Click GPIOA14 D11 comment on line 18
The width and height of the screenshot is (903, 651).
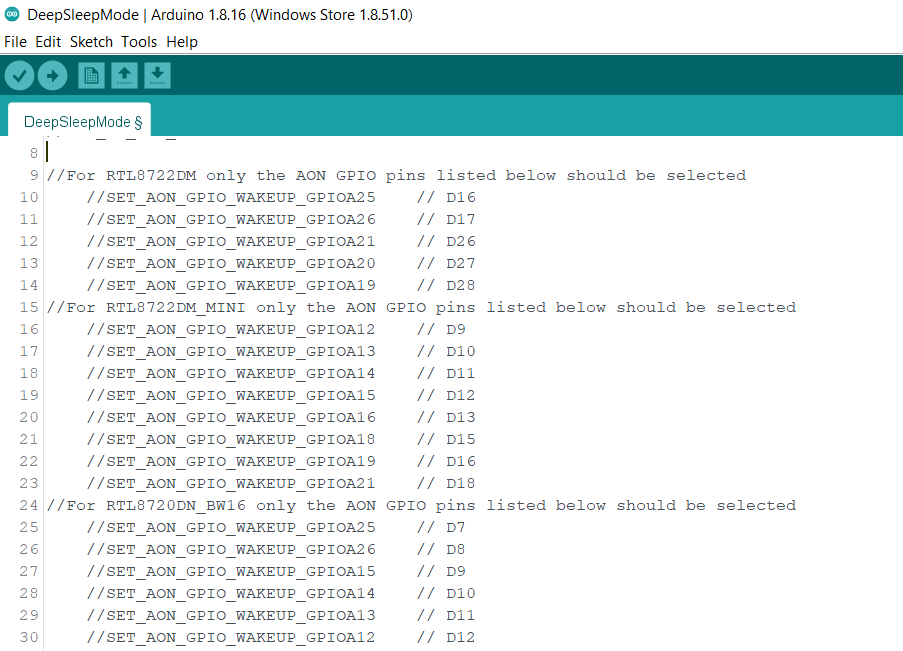coord(281,373)
